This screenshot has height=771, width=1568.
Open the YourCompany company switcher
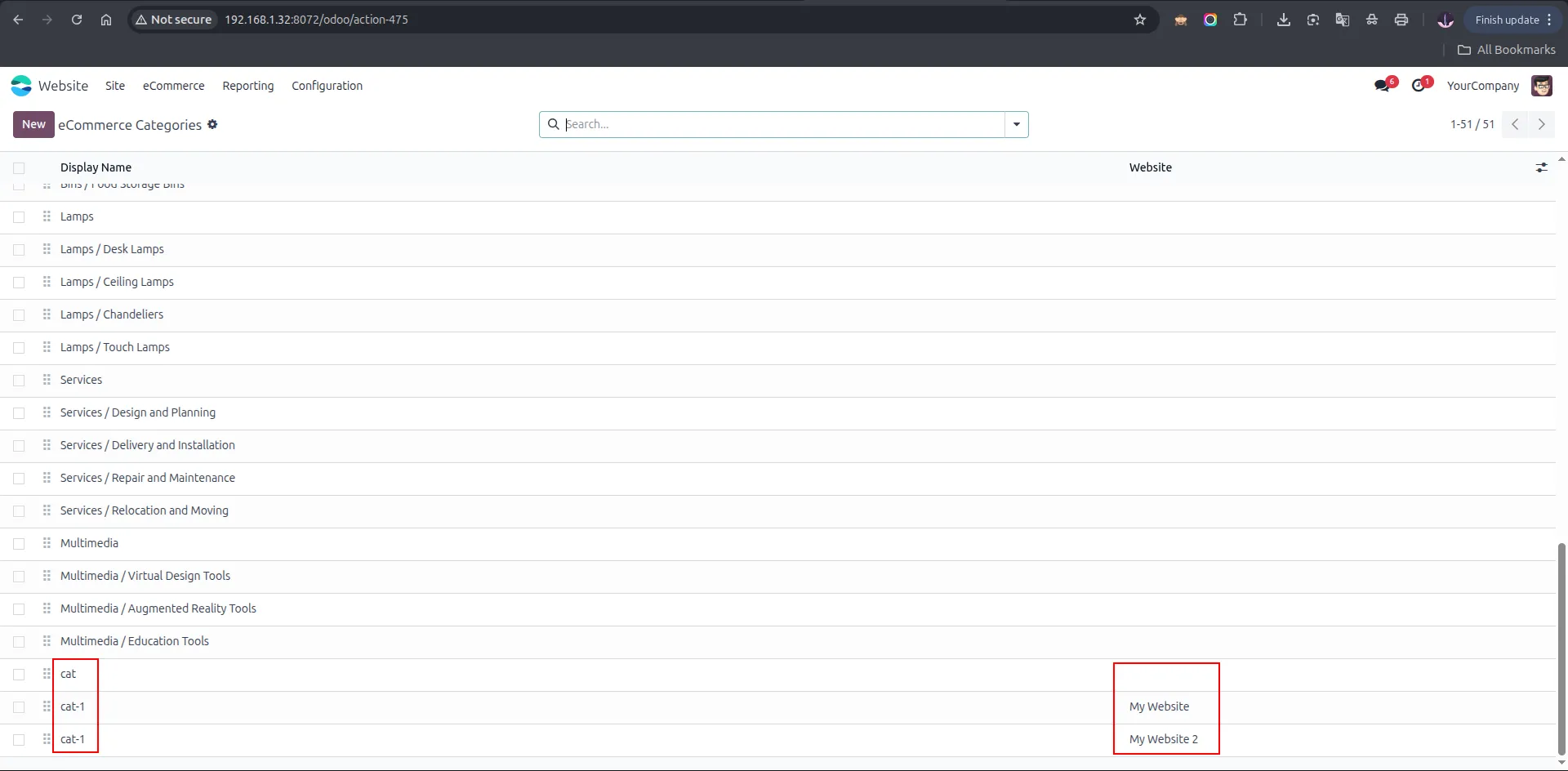point(1483,86)
